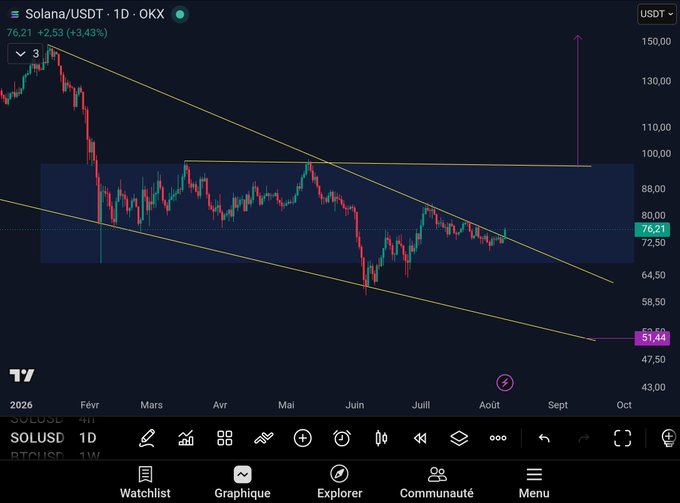Open the USDT currency dropdown

point(657,14)
